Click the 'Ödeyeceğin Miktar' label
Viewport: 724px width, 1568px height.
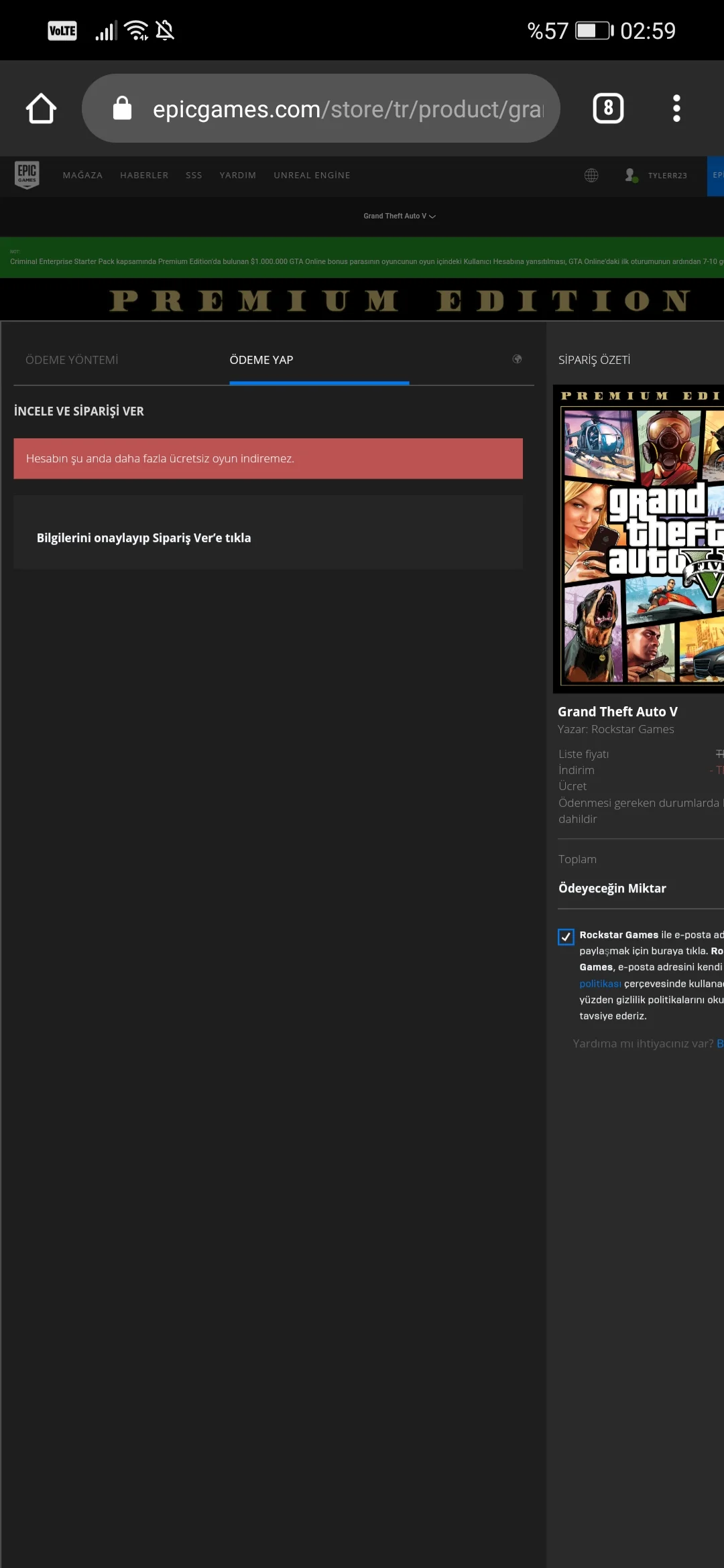pos(612,888)
